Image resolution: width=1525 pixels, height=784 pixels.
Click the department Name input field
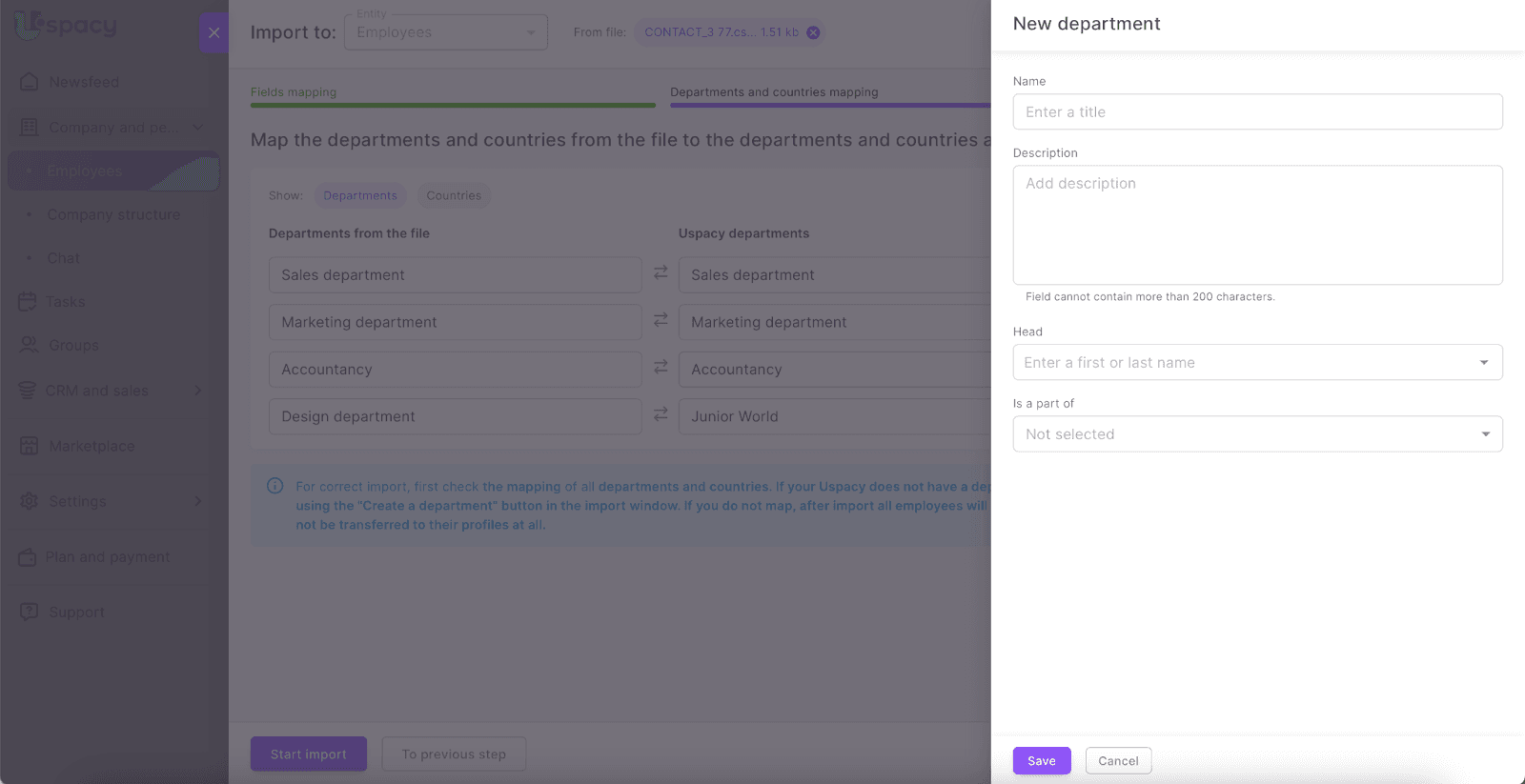1257,111
